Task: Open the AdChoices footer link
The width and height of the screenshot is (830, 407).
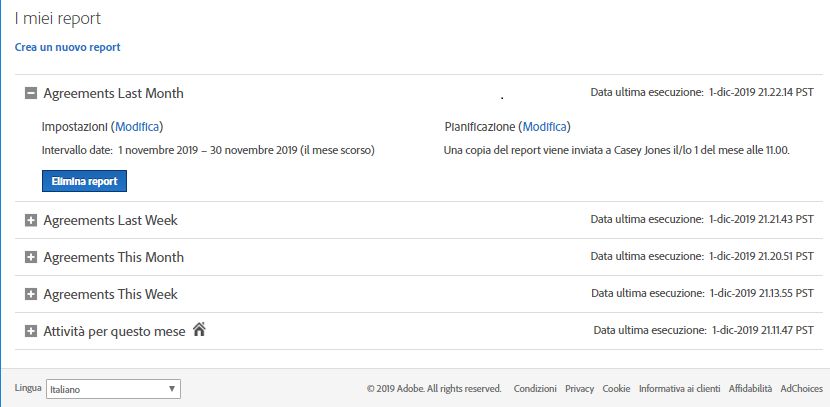Action: click(x=801, y=388)
